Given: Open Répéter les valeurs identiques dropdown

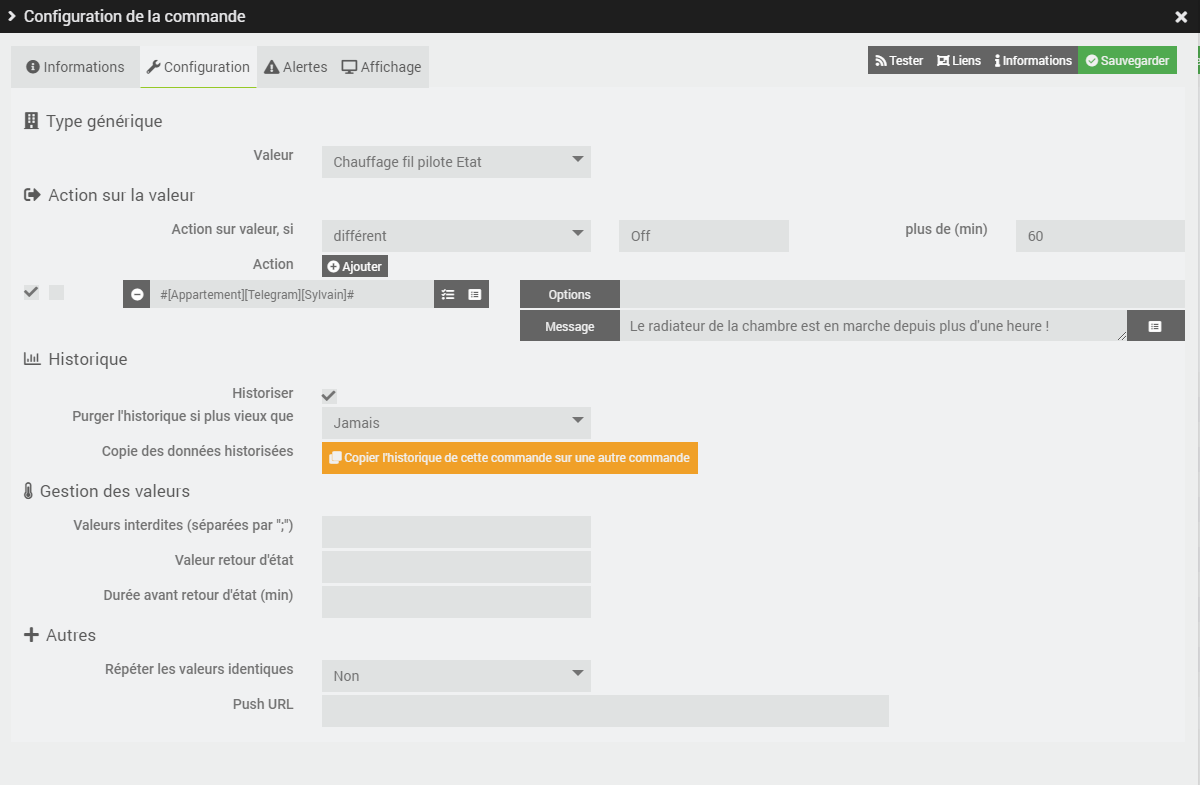Looking at the screenshot, I should [x=456, y=676].
